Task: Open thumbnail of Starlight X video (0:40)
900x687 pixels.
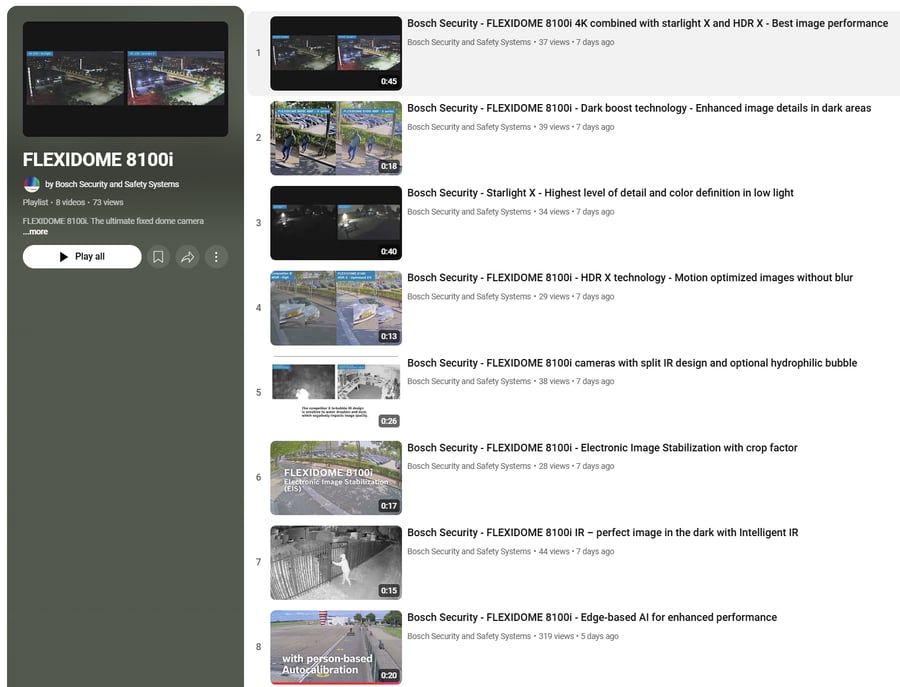Action: (336, 223)
